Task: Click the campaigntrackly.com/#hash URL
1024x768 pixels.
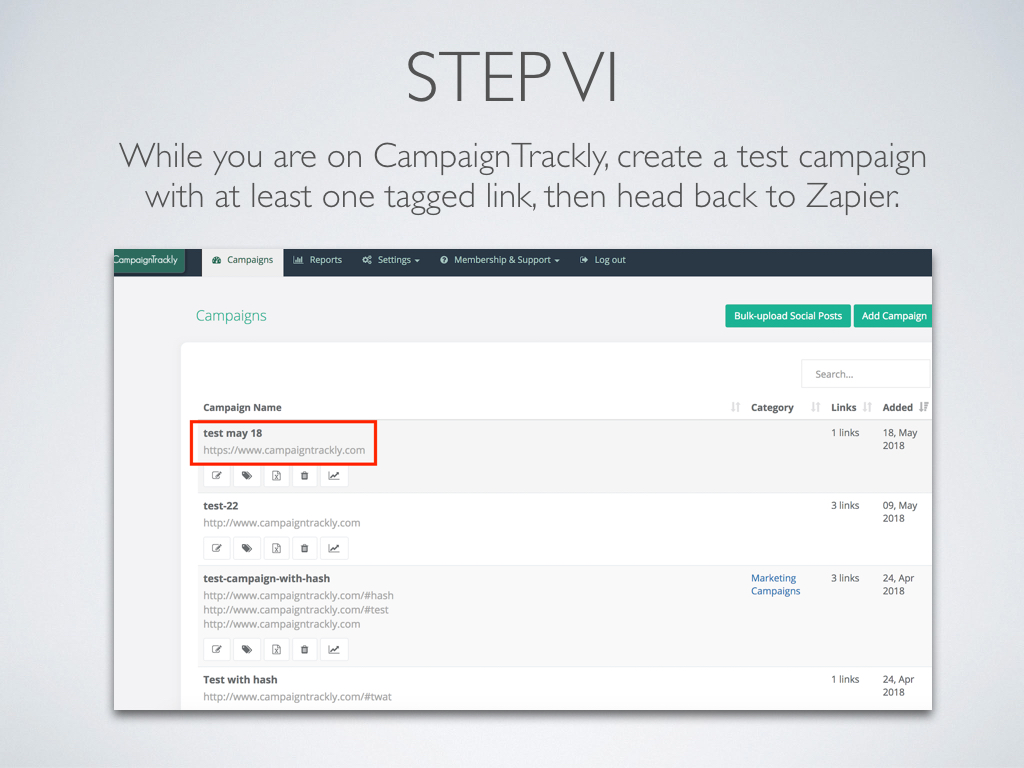Action: pyautogui.click(x=298, y=596)
